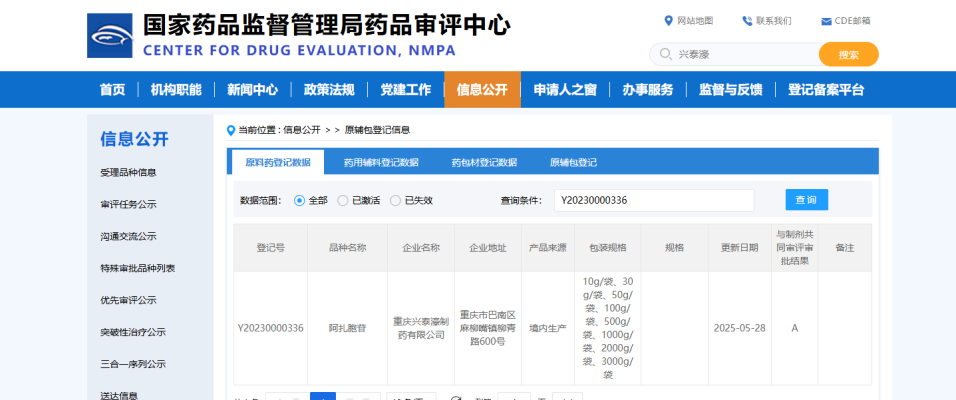Switch to the 药用辅料登记数据 tab

pos(381,162)
